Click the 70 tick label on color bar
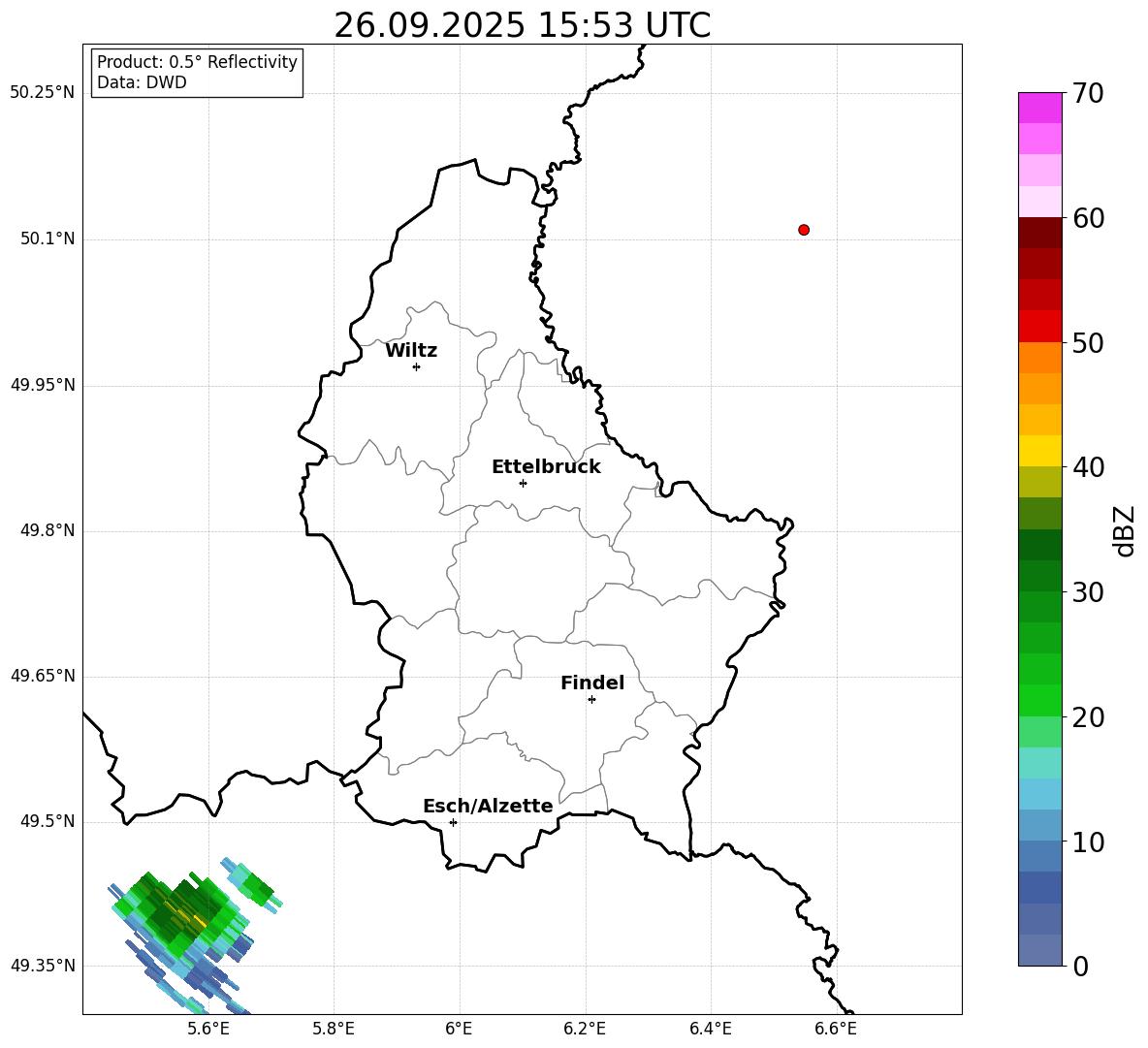Screen dimensions: 1148x1048 click(x=1088, y=93)
